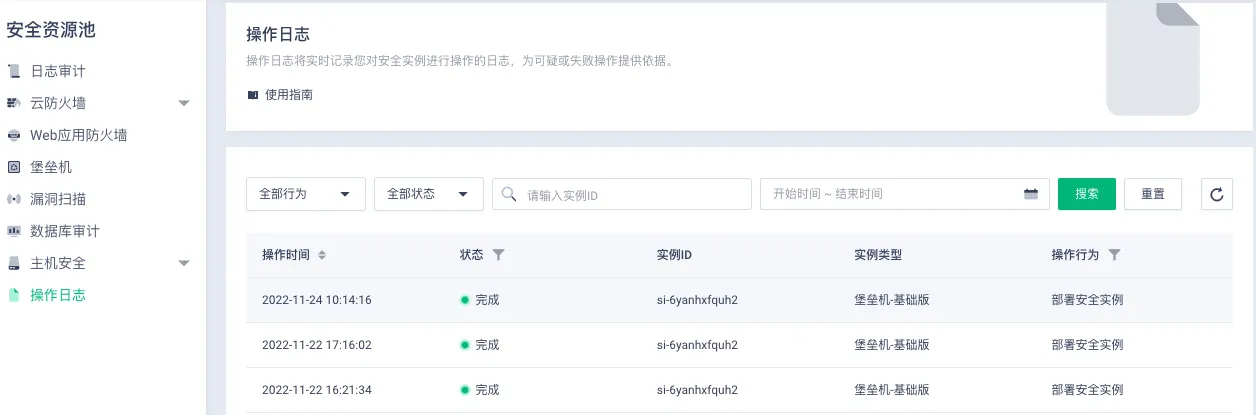Select 操作日志 in the sidebar
This screenshot has height=415, width=1256.
coord(58,295)
